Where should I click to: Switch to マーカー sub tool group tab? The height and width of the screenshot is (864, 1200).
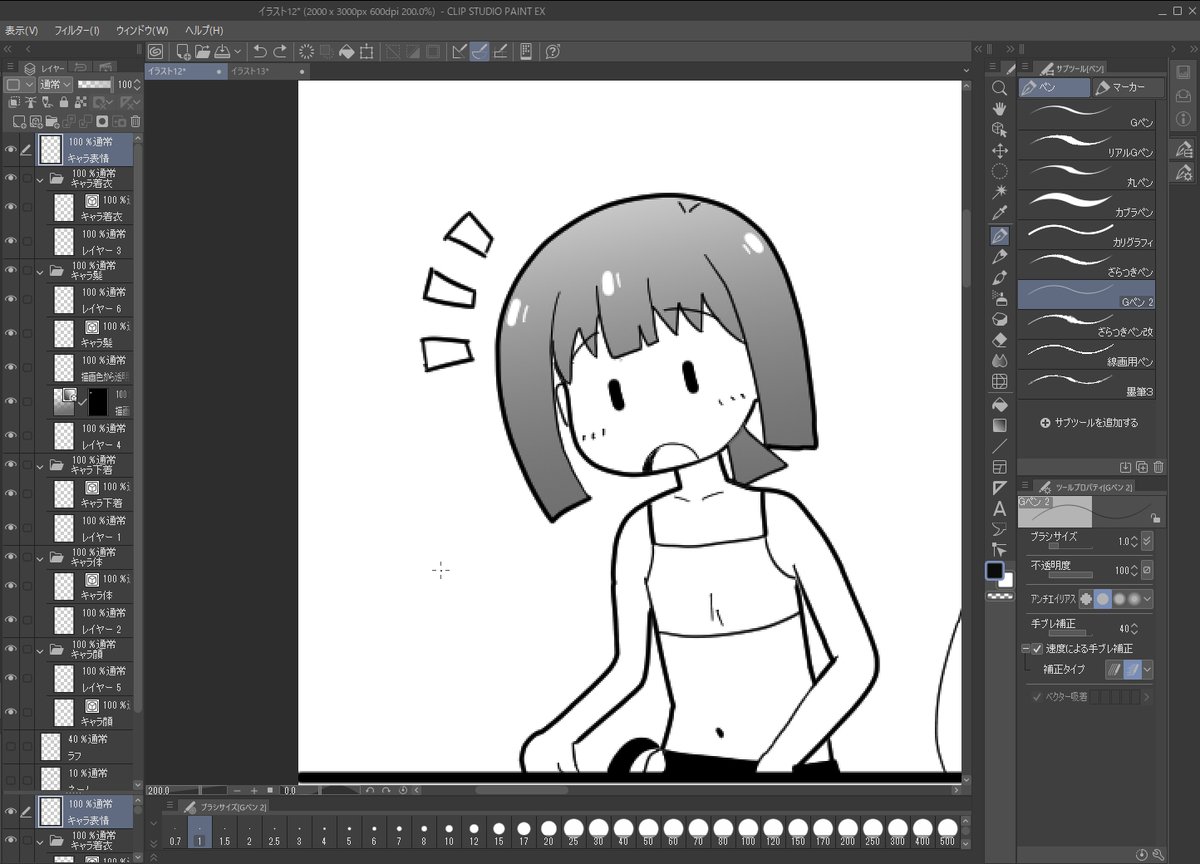click(x=1128, y=88)
